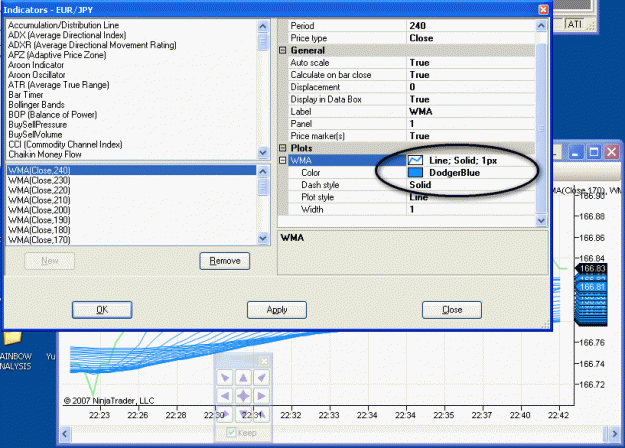Image resolution: width=625 pixels, height=448 pixels.
Task: Click pan left arrow on chart control
Action: [225, 396]
